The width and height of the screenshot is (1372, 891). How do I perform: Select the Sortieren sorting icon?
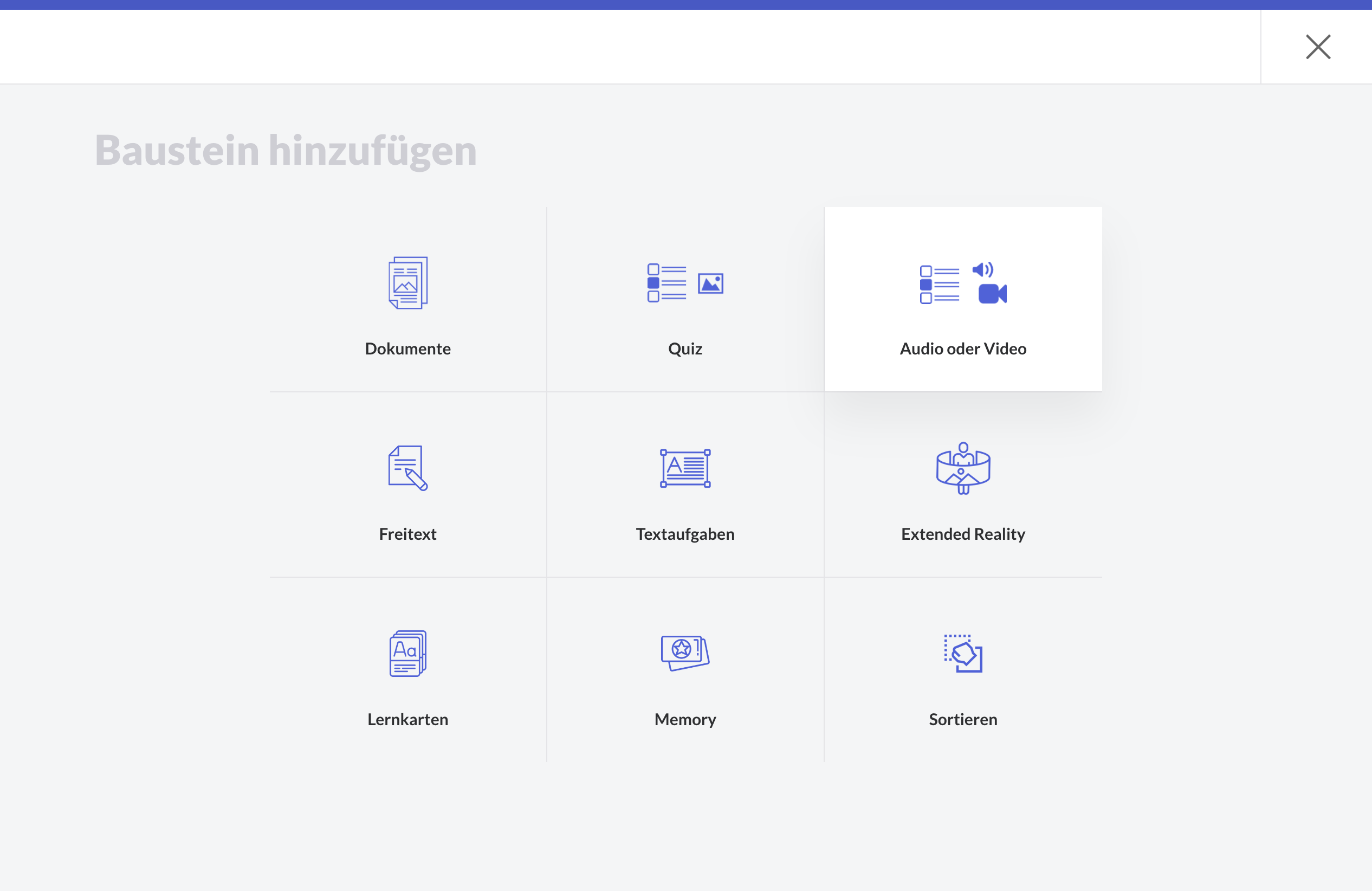pos(963,653)
